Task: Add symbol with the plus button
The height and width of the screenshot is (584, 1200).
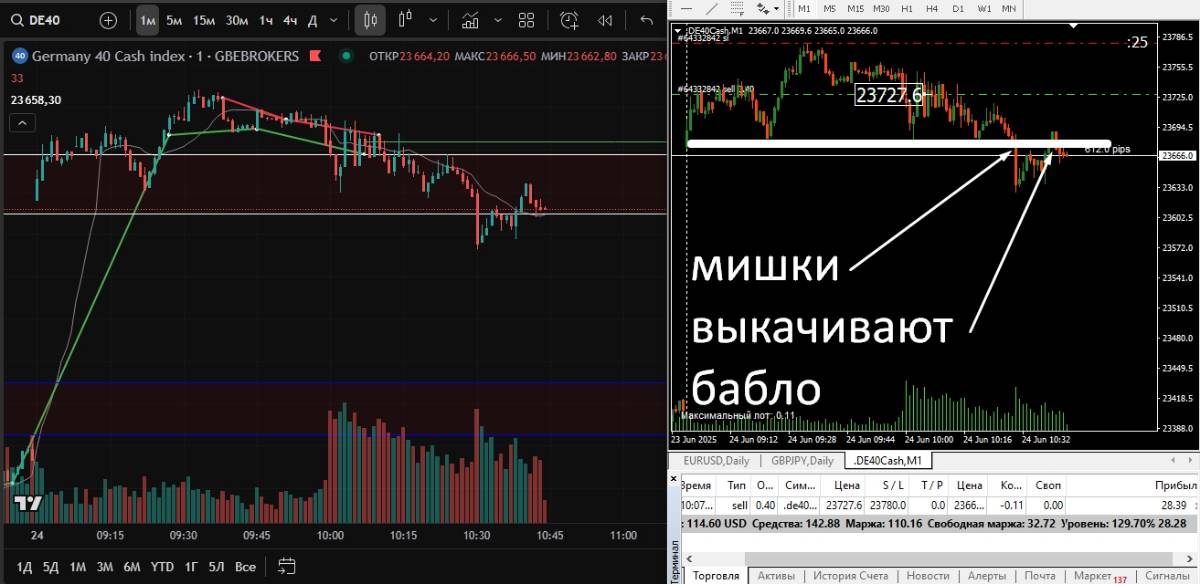Action: (x=108, y=20)
